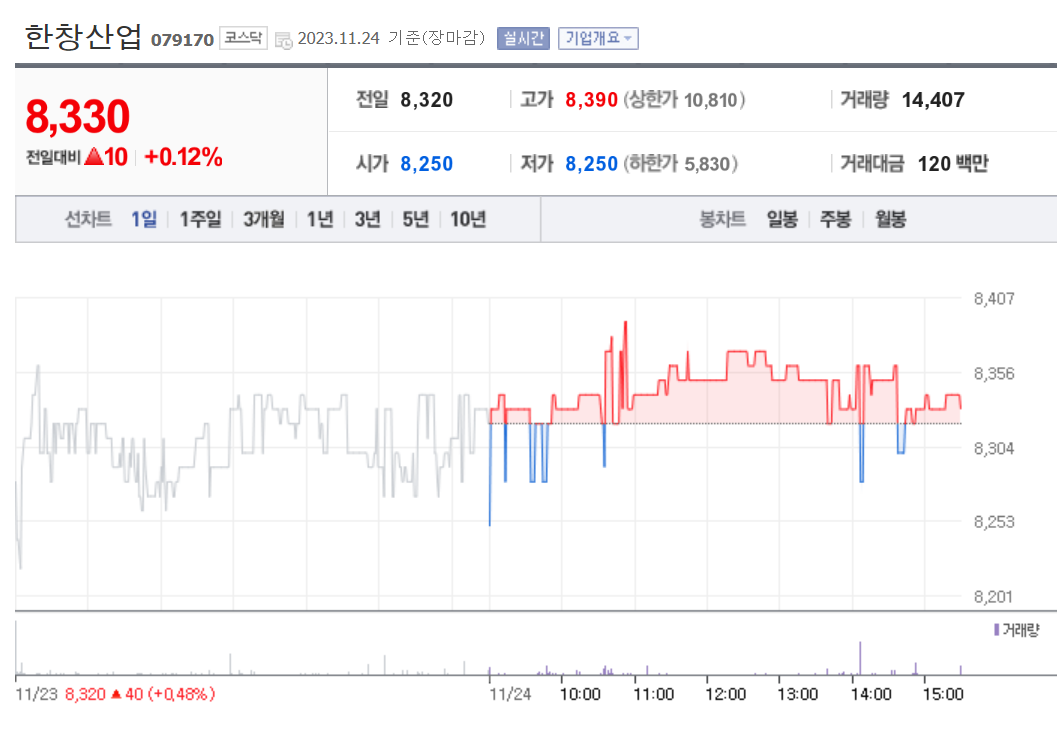The width and height of the screenshot is (1057, 729).
Task: Click the 거래대금 120 백만 value
Action: click(x=953, y=164)
